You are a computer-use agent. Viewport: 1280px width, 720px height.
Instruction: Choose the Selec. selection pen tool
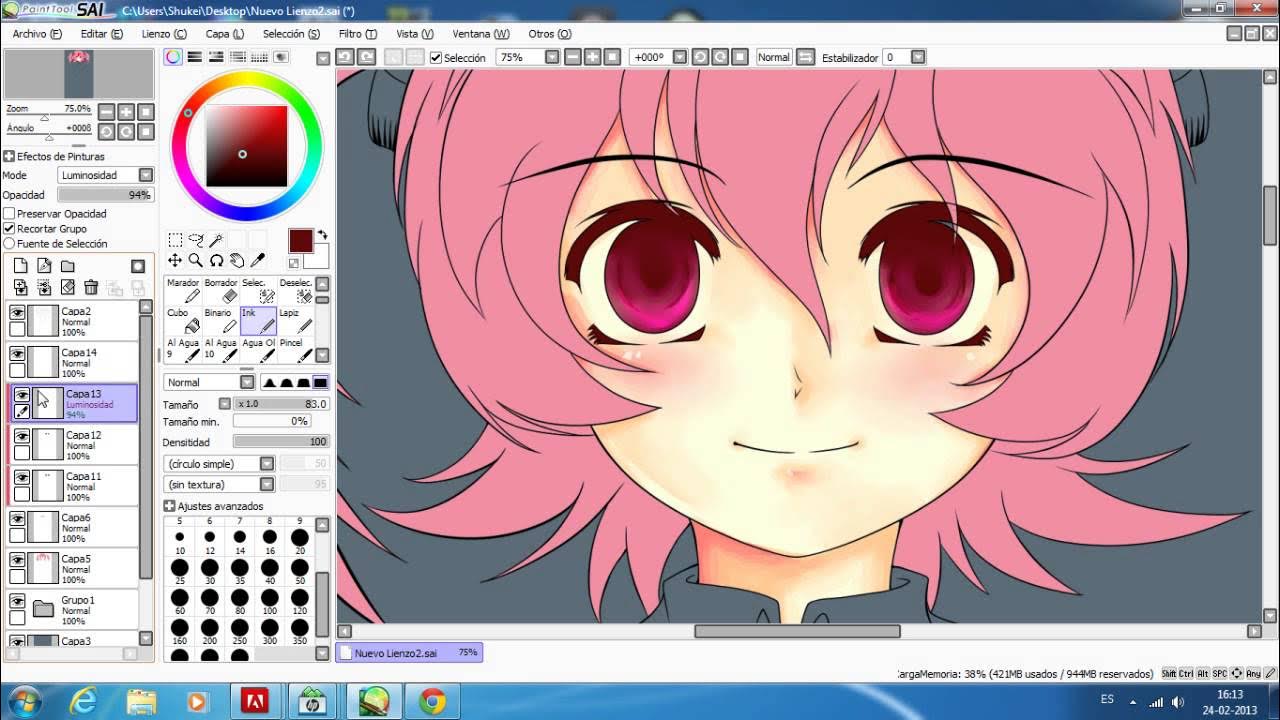(x=258, y=290)
